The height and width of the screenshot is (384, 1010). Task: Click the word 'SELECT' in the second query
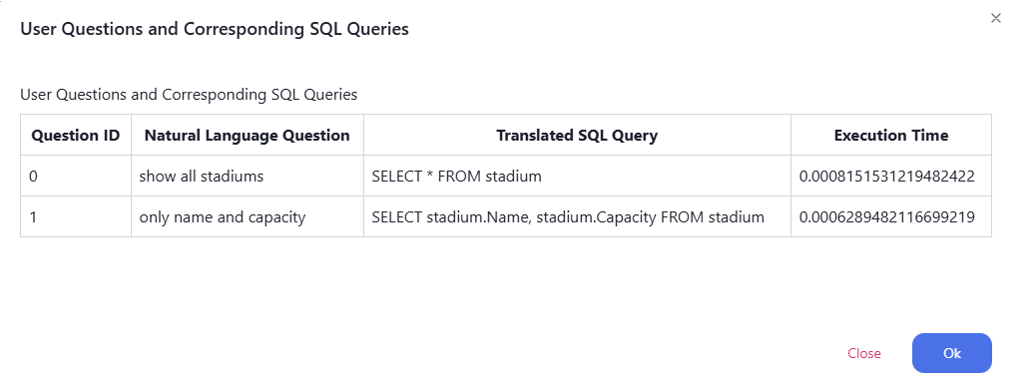pos(397,217)
